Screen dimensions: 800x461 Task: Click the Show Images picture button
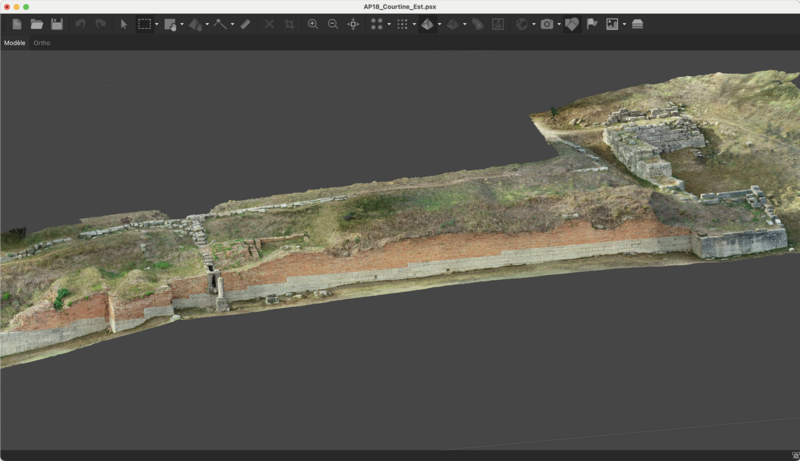coord(612,24)
